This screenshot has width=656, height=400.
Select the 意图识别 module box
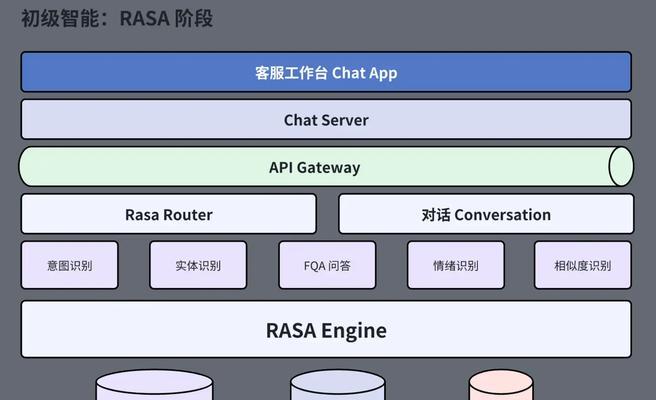(x=69, y=265)
